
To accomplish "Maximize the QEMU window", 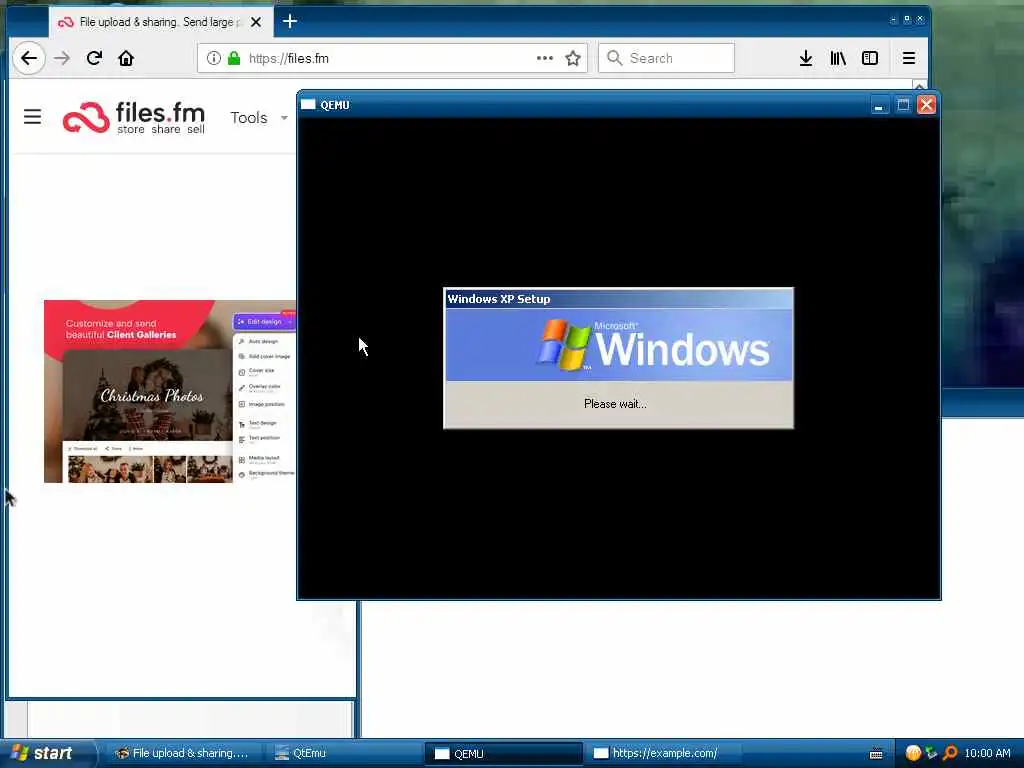I will point(903,105).
